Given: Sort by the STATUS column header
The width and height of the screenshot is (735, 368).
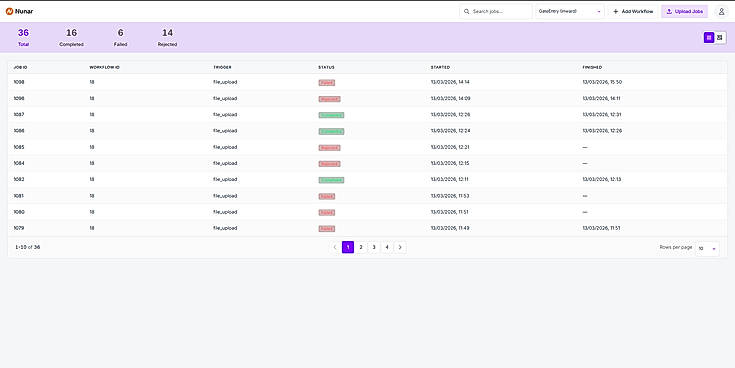Looking at the screenshot, I should point(326,68).
